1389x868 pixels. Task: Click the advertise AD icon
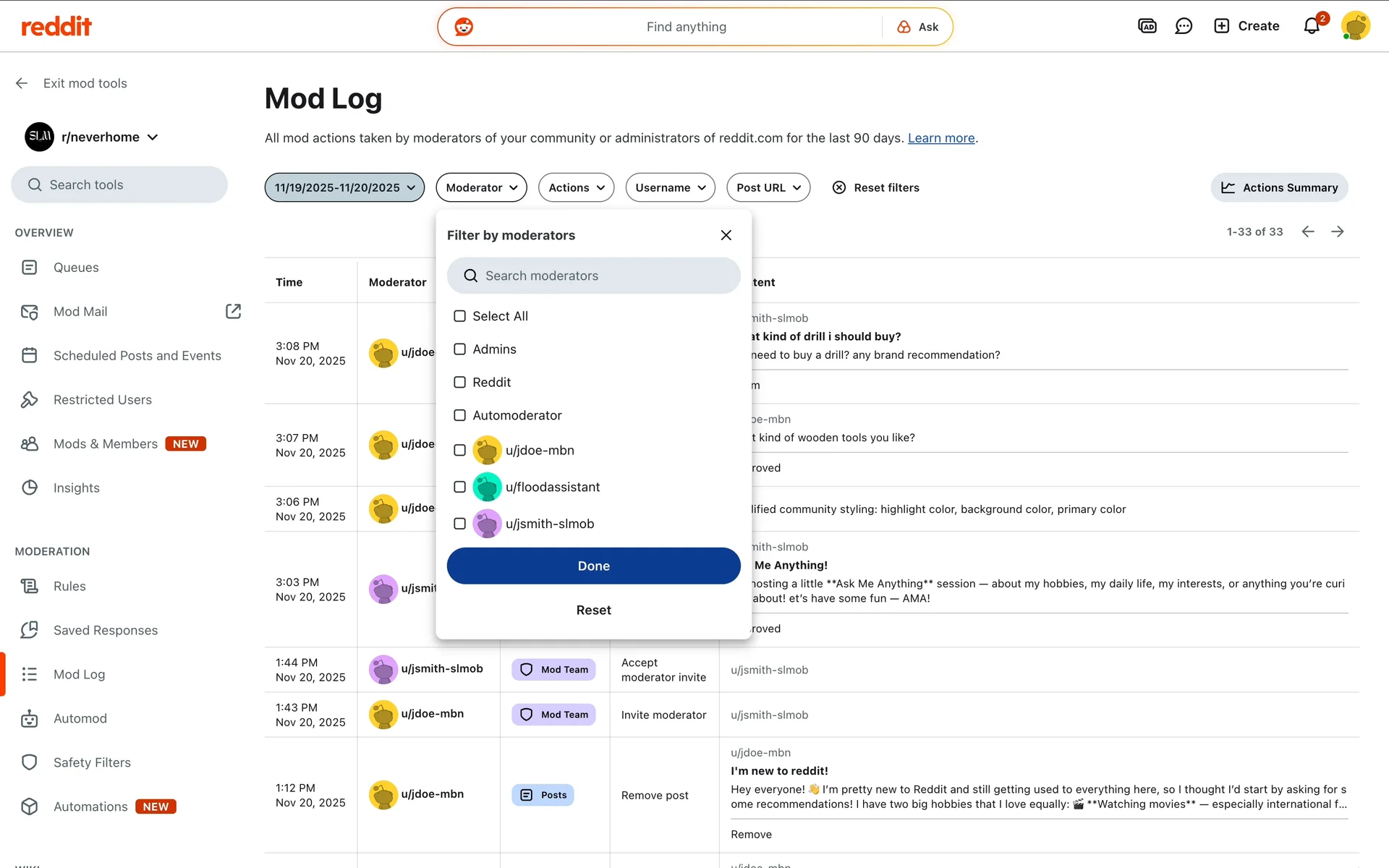[x=1147, y=26]
